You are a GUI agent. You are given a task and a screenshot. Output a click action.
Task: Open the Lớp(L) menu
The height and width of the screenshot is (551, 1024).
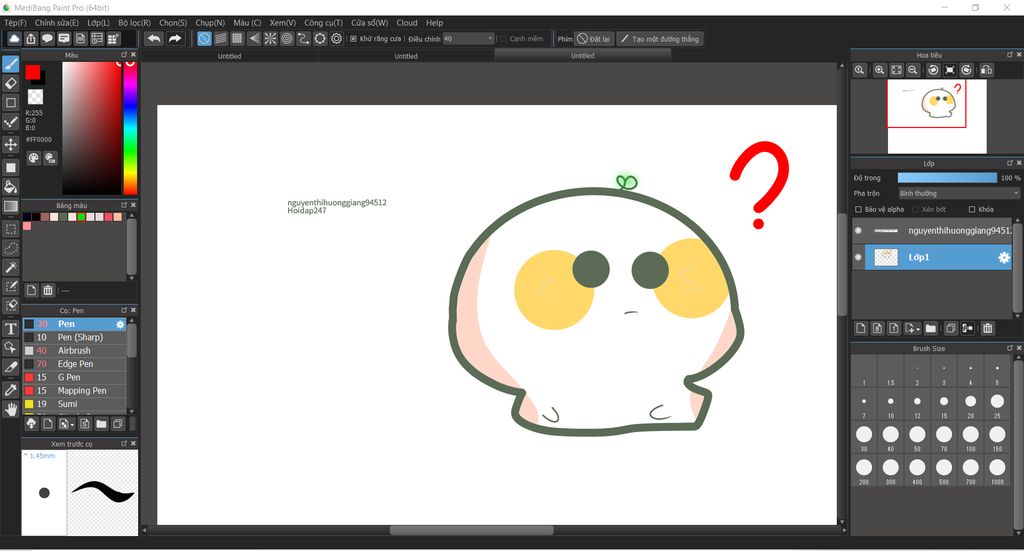[99, 23]
